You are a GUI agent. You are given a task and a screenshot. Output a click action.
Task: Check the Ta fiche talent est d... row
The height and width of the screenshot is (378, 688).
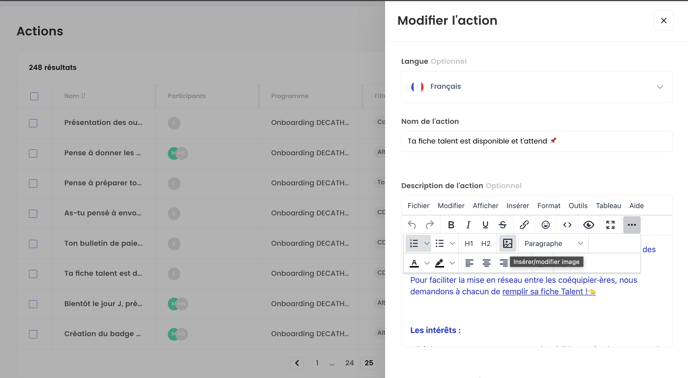pos(33,274)
